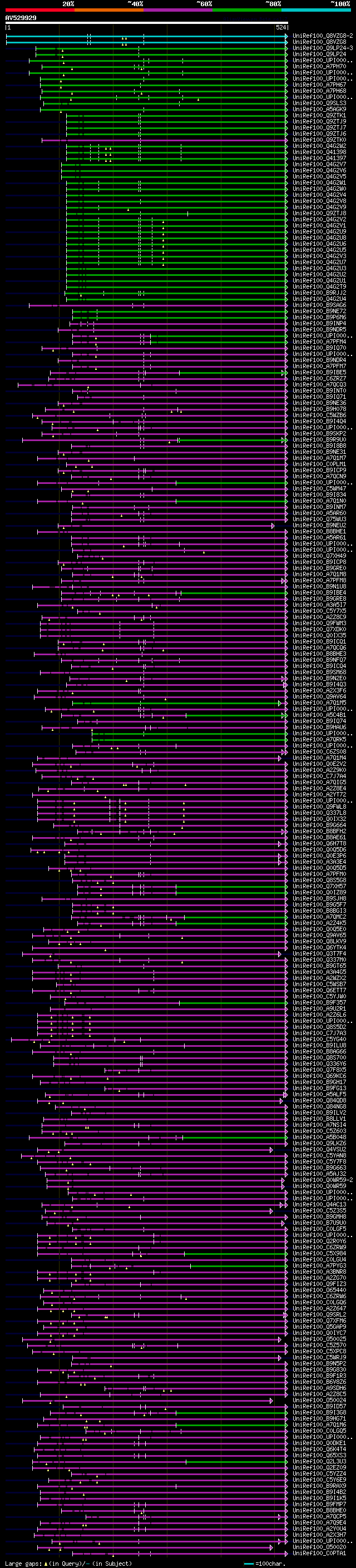Select hit UniRef100_C6ZRZ7
The width and height of the screenshot is (356, 1568).
319,379
